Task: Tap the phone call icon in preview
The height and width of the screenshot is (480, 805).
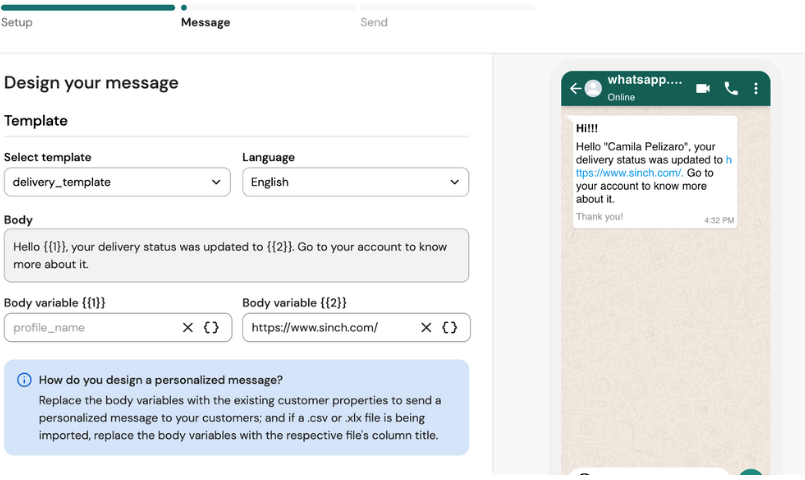Action: coord(731,88)
